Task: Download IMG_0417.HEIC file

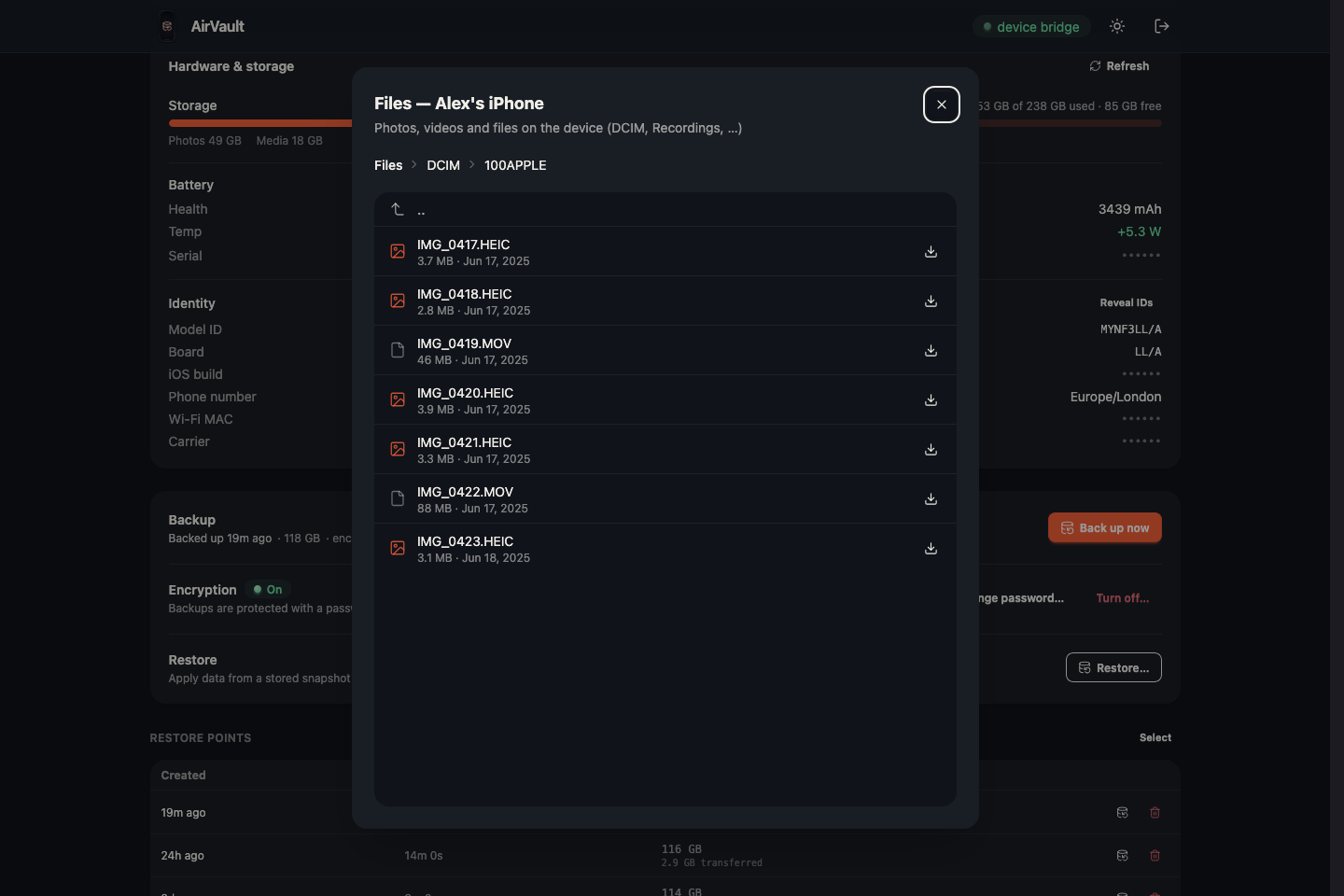Action: tap(931, 252)
